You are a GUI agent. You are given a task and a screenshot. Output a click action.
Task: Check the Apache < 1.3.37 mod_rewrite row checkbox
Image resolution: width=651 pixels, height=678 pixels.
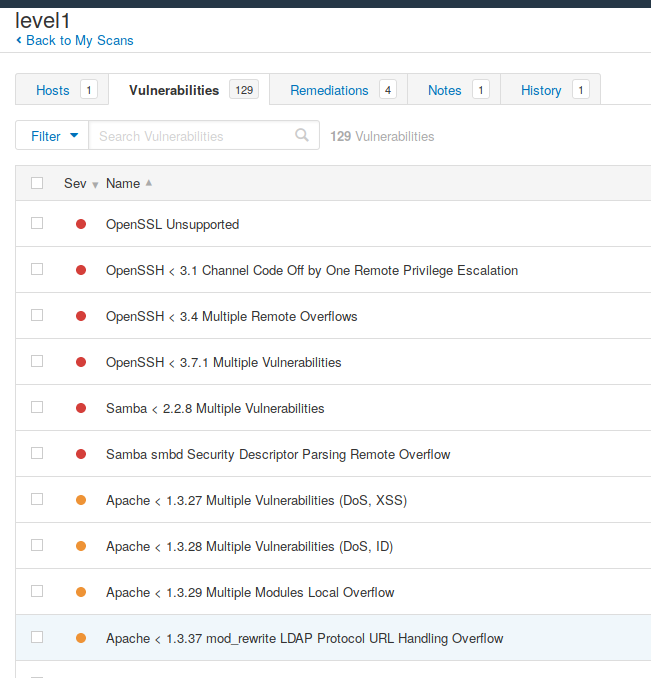tap(37, 637)
